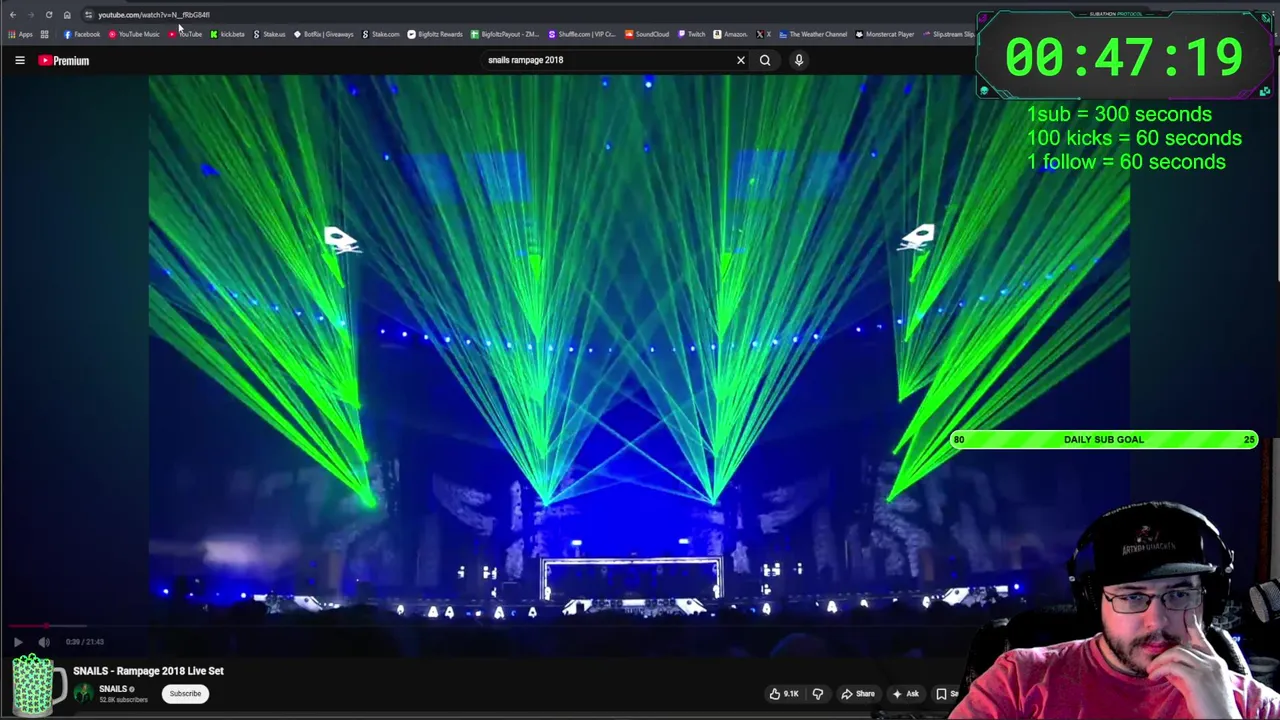Open the SoundCloud bookmark
Screen dimensions: 1280x720
(x=647, y=35)
